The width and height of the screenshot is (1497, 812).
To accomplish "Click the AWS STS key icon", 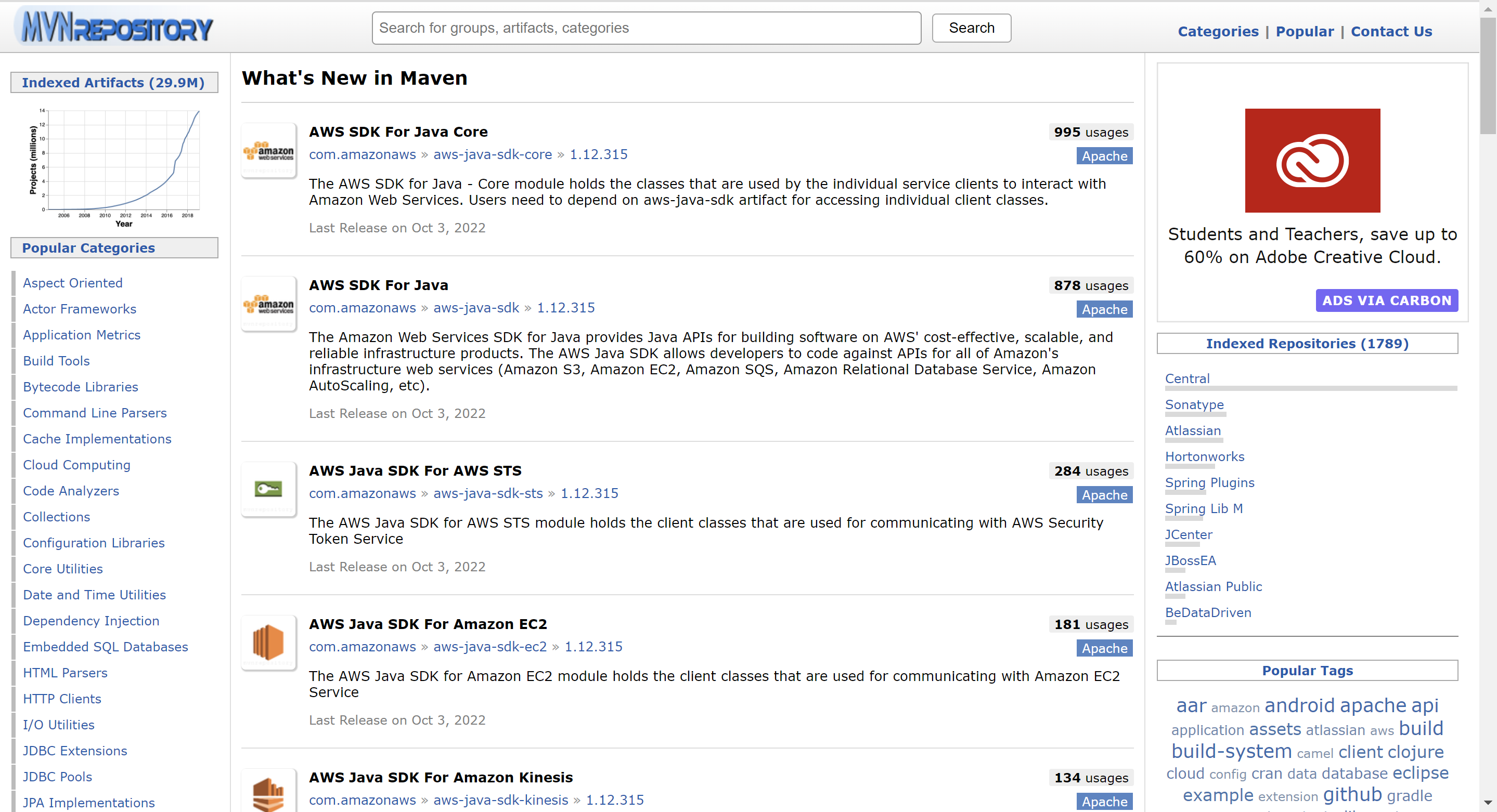I will click(x=268, y=489).
